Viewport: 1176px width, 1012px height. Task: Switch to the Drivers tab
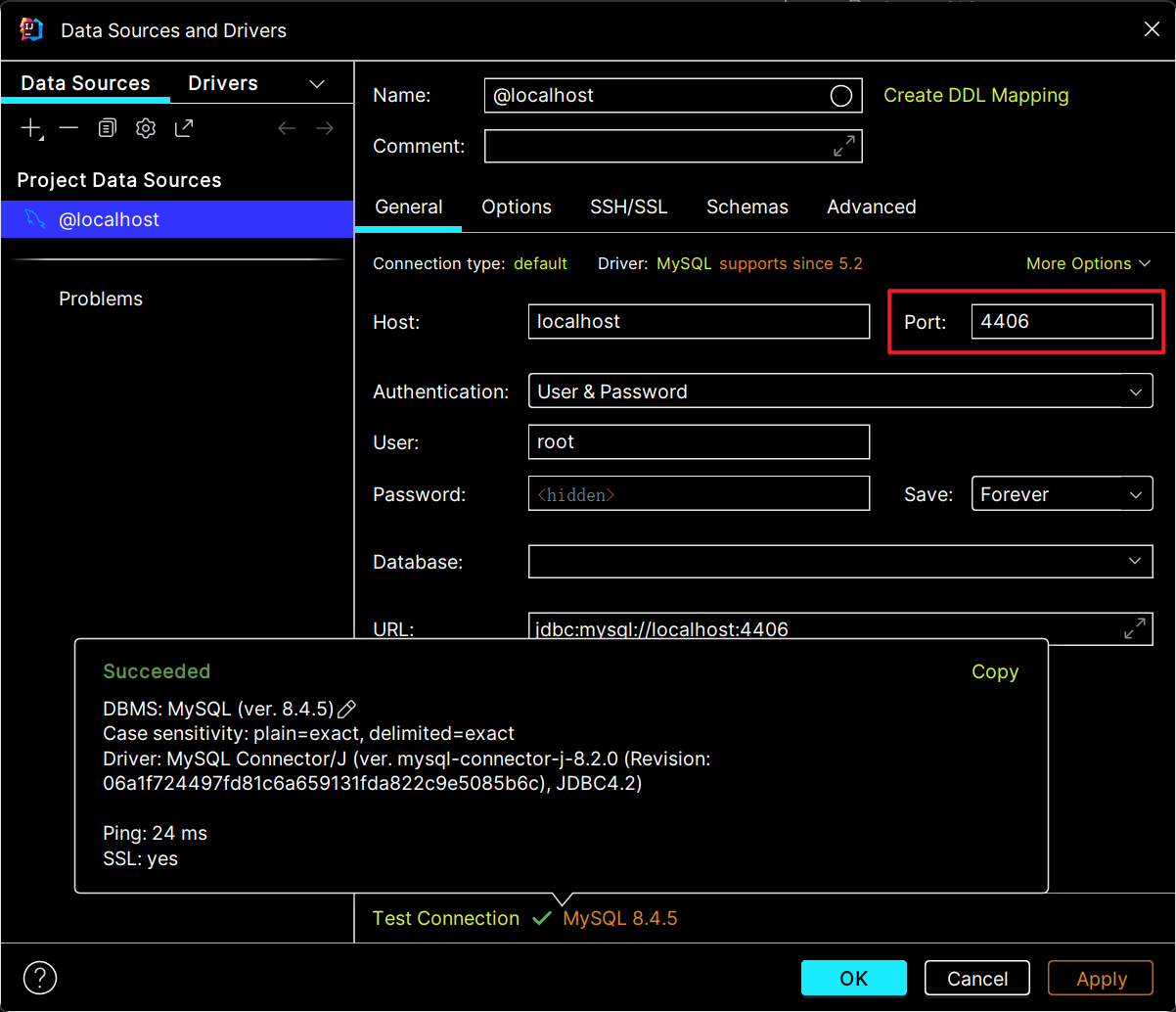[223, 83]
